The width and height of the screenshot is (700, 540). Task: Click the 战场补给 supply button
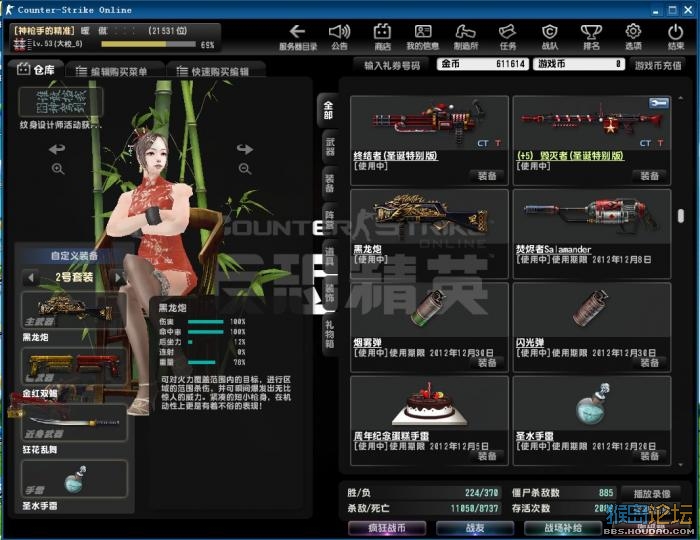tap(562, 528)
